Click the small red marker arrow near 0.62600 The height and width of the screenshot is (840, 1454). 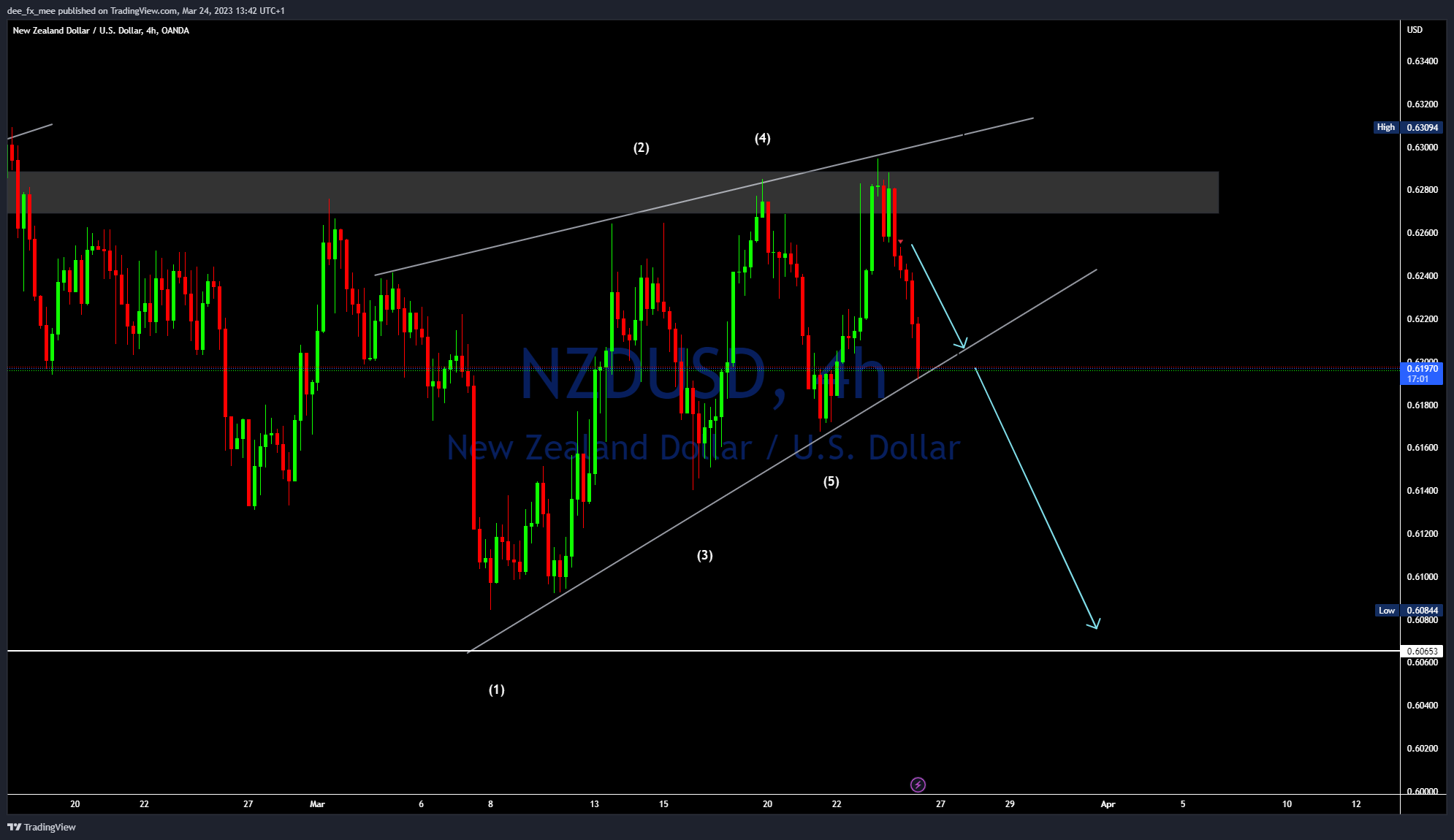(900, 242)
